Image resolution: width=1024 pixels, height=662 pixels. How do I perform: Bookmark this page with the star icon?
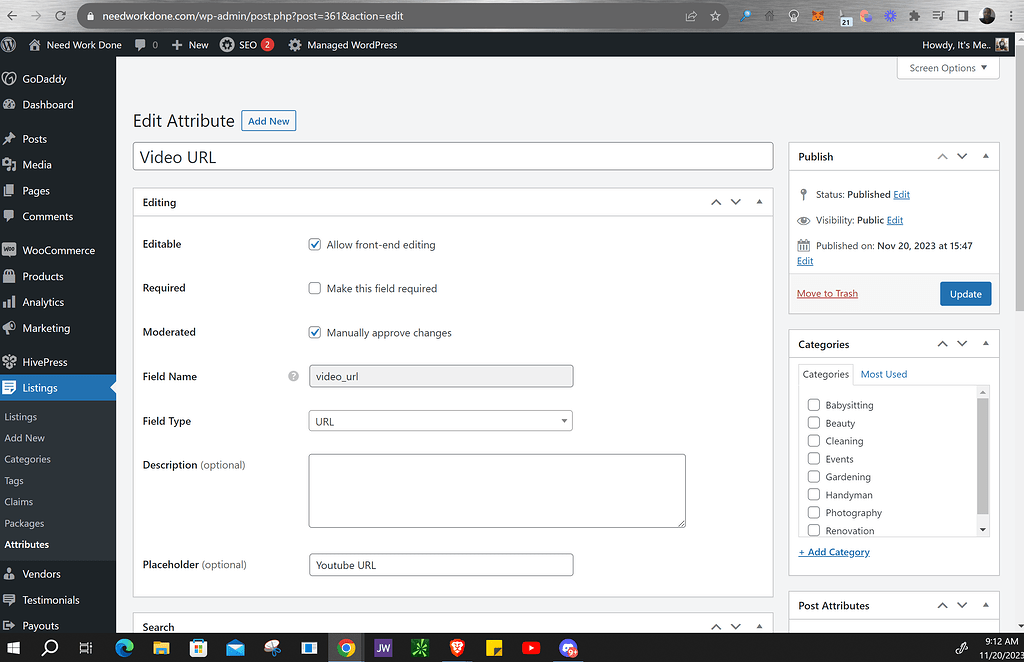715,17
